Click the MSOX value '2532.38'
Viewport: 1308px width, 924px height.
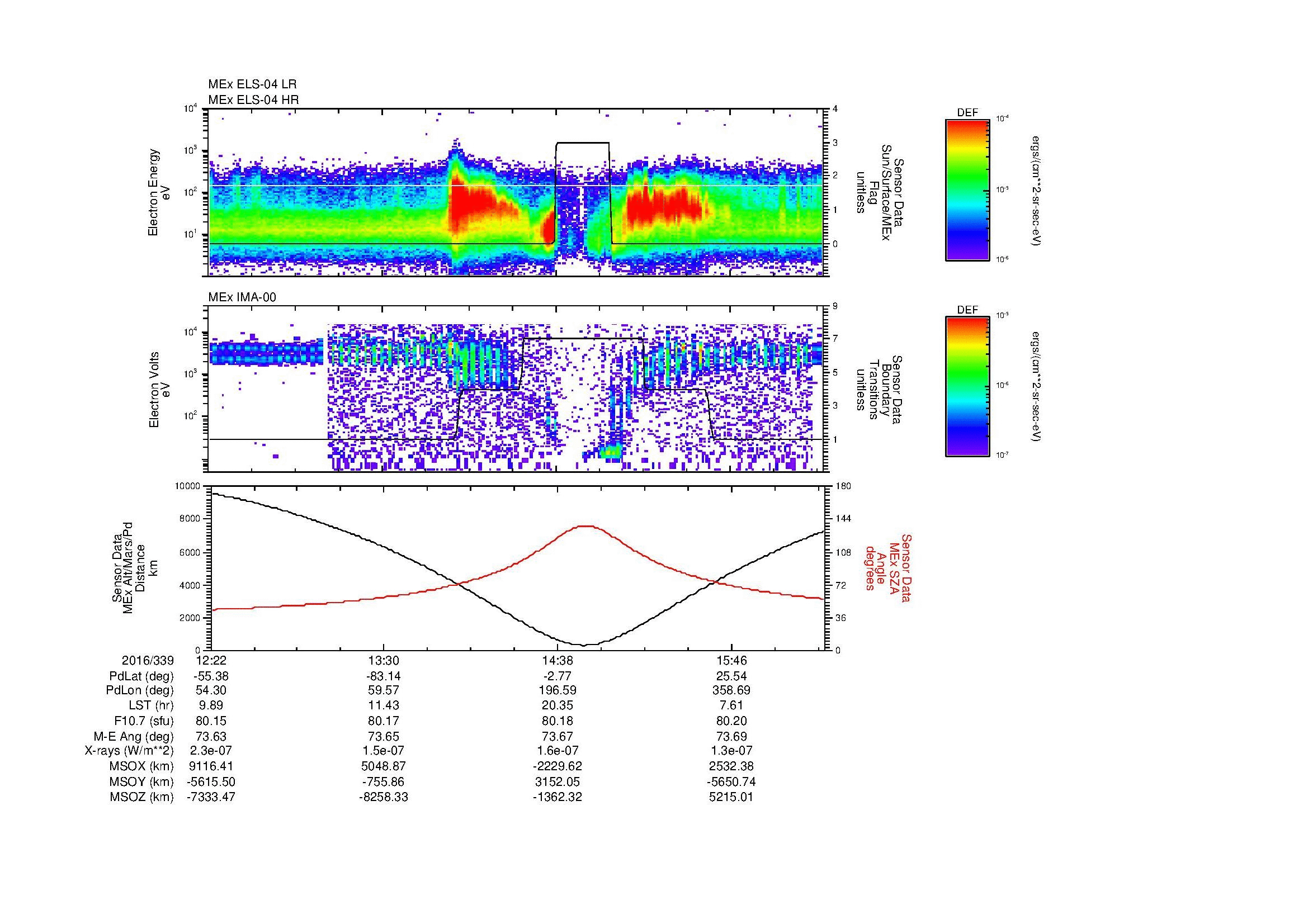(x=731, y=766)
